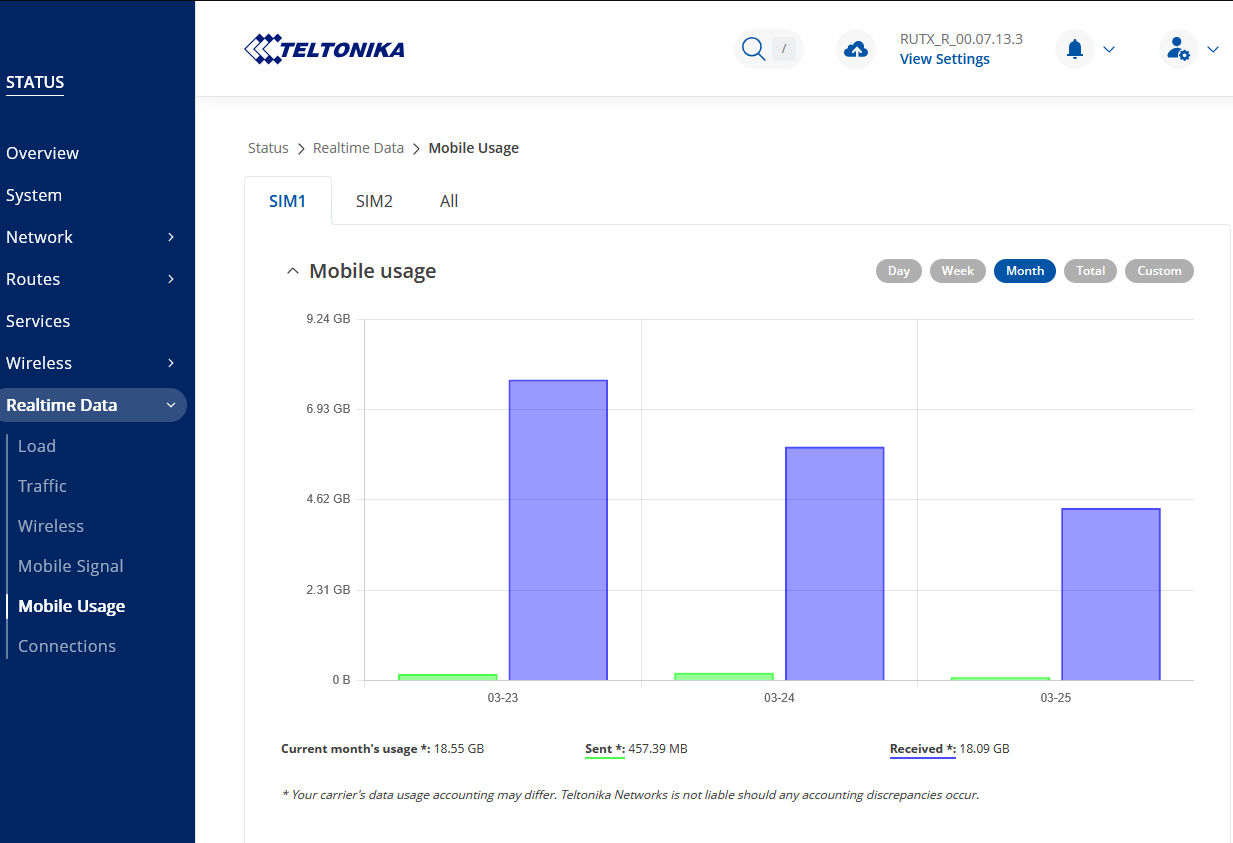Click the notifications bell icon

1075,49
